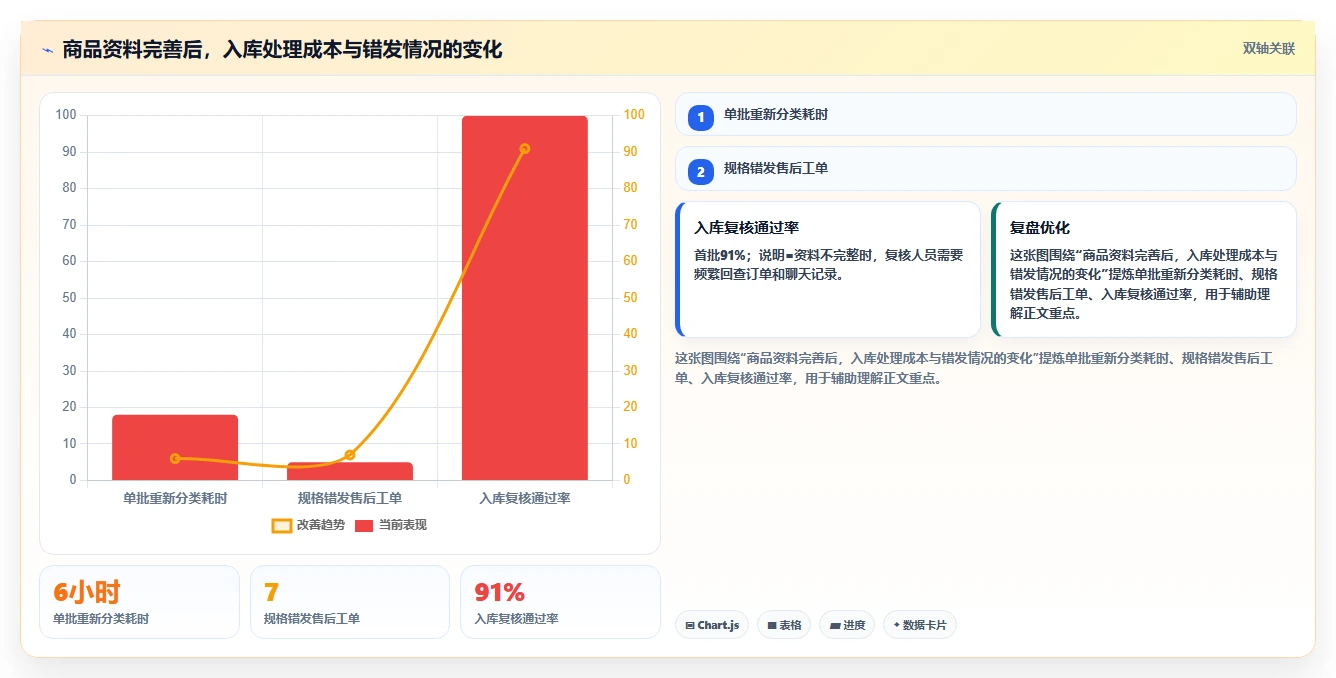Click the summary paragraph below the info cards
The width and height of the screenshot is (1336, 678).
(x=975, y=368)
